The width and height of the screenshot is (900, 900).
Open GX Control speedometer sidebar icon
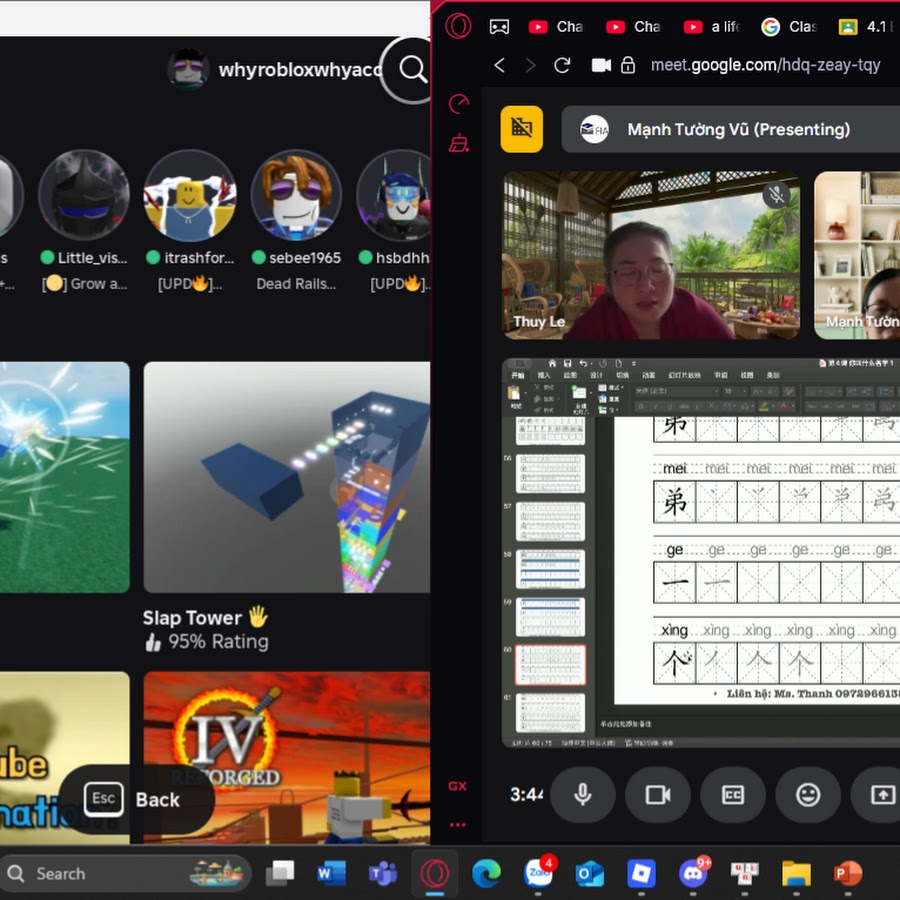(x=459, y=104)
